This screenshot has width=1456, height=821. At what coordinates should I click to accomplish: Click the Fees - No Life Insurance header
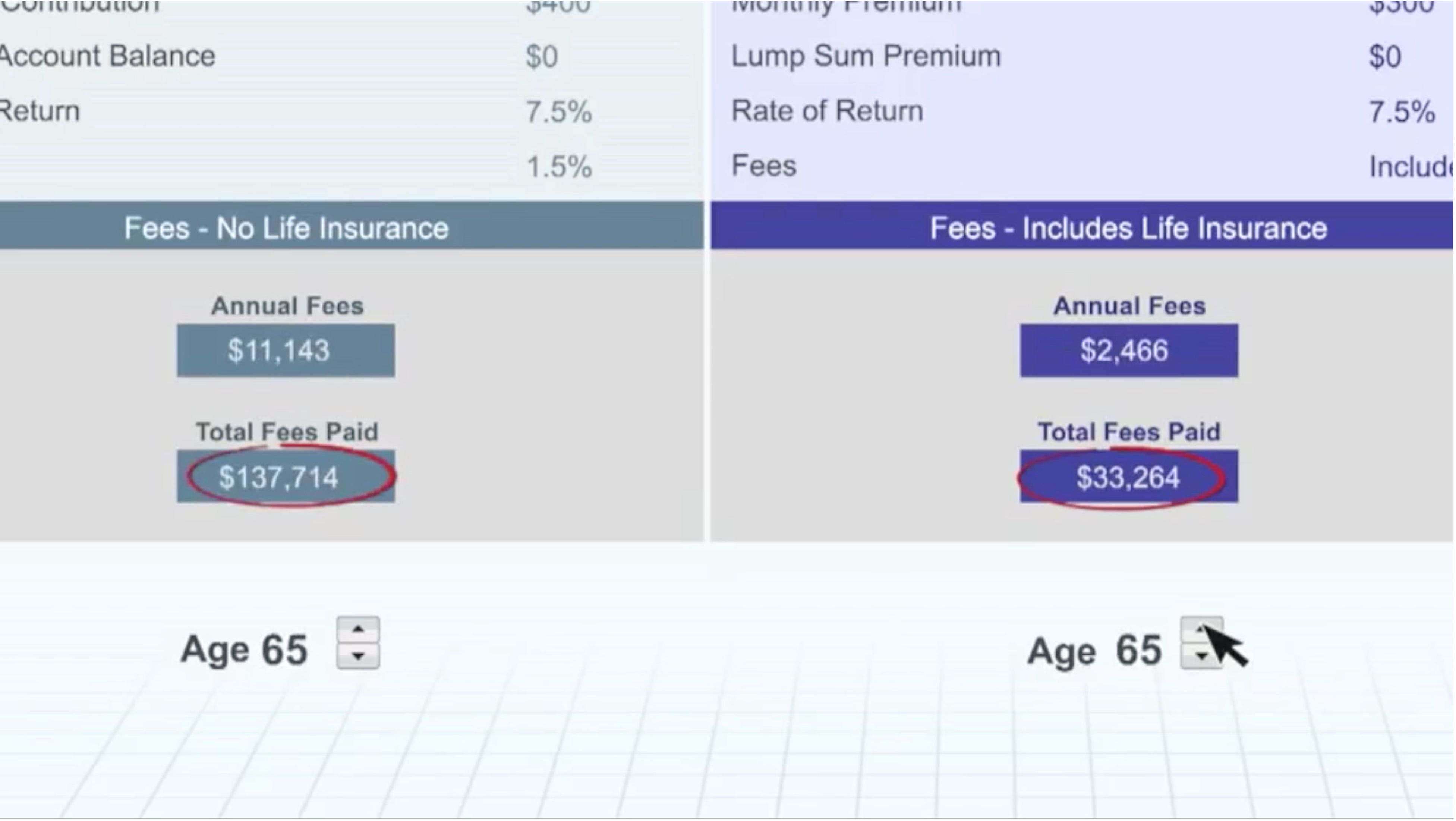286,228
